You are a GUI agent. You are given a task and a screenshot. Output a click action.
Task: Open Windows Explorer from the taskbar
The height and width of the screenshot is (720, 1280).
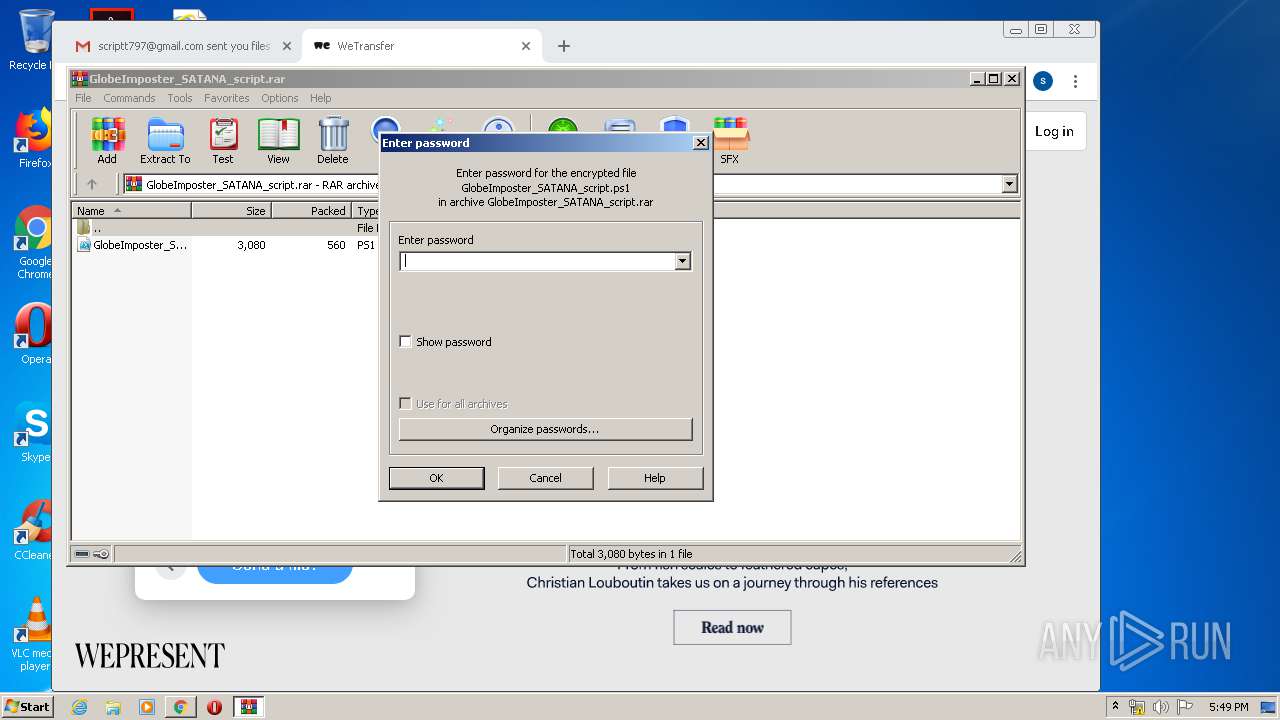click(113, 707)
